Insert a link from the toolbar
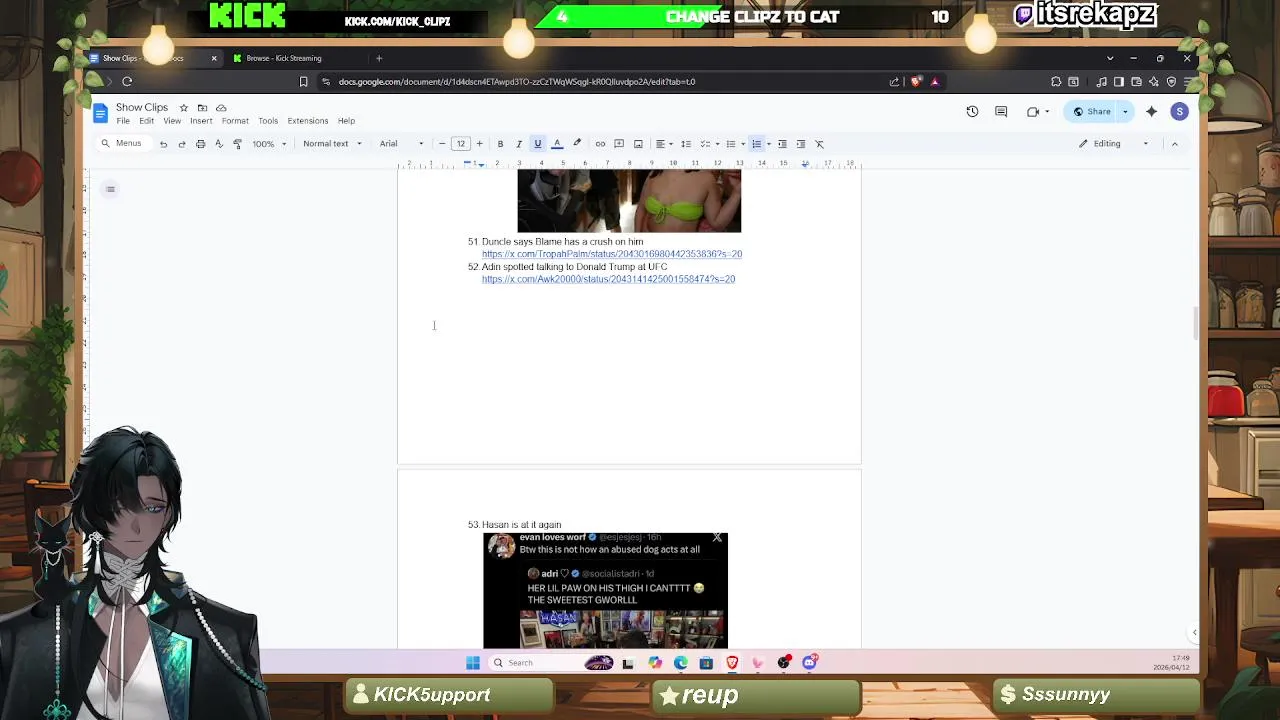This screenshot has height=720, width=1280. point(600,144)
